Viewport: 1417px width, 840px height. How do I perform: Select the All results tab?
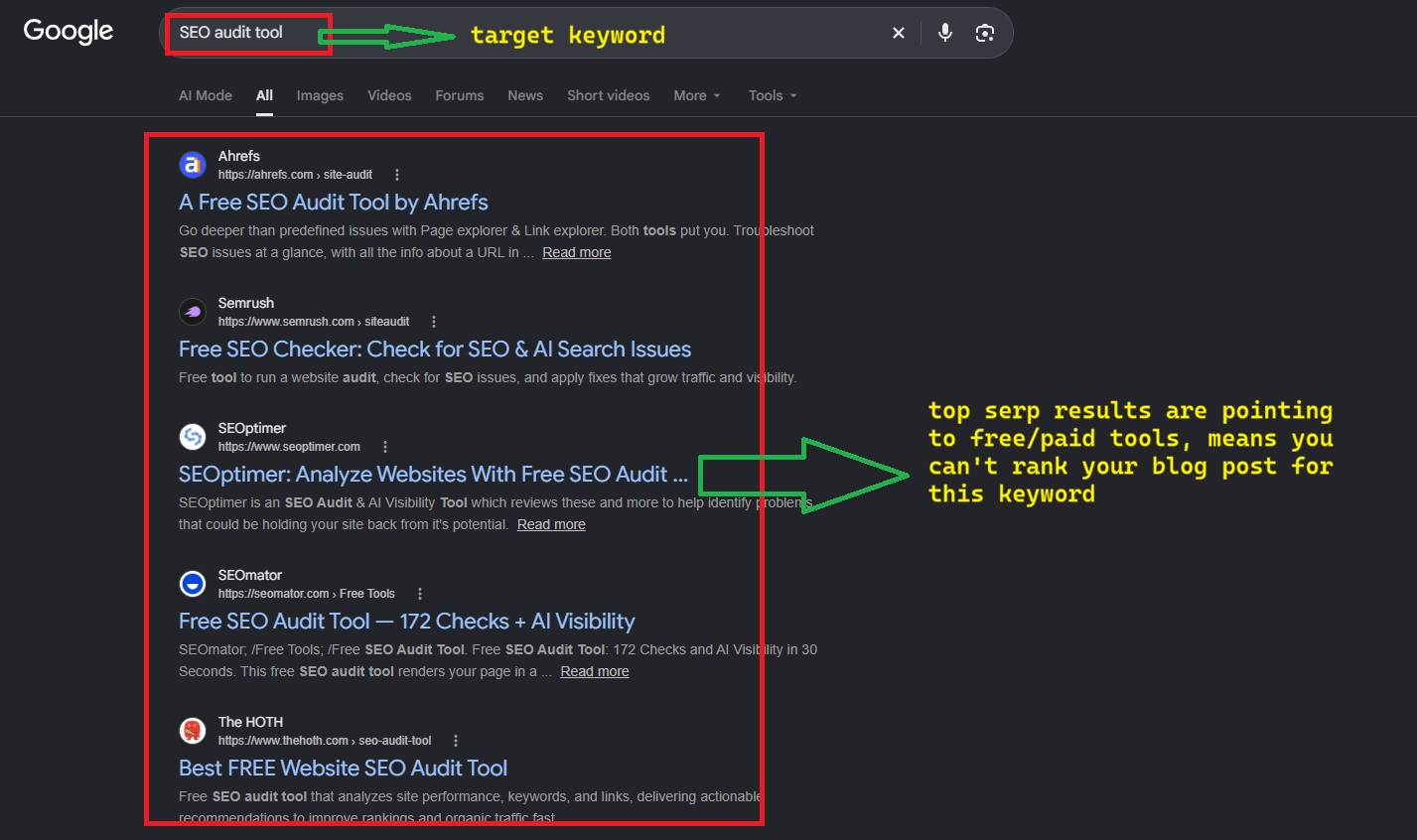264,95
